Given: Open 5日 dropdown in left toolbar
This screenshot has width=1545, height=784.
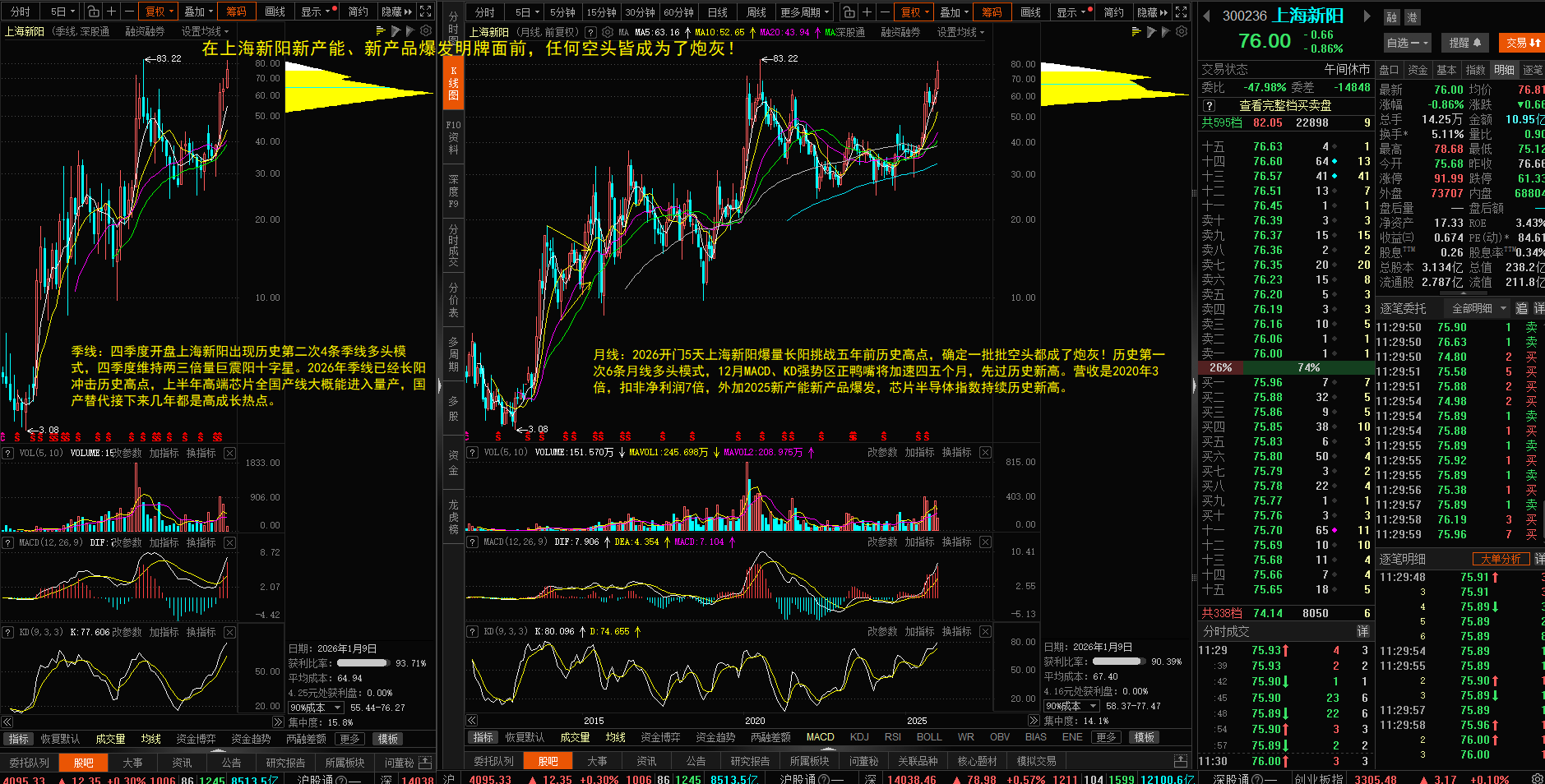Looking at the screenshot, I should click(62, 12).
